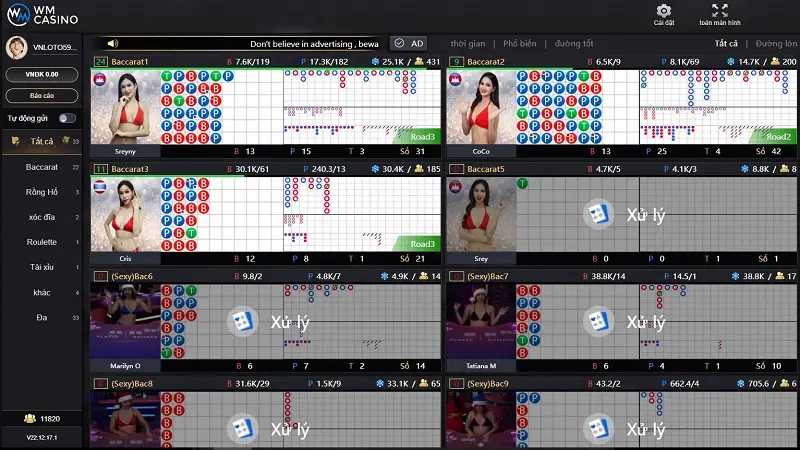The image size is (800, 450).
Task: Toggle the AD checkmark button
Action: pos(409,43)
